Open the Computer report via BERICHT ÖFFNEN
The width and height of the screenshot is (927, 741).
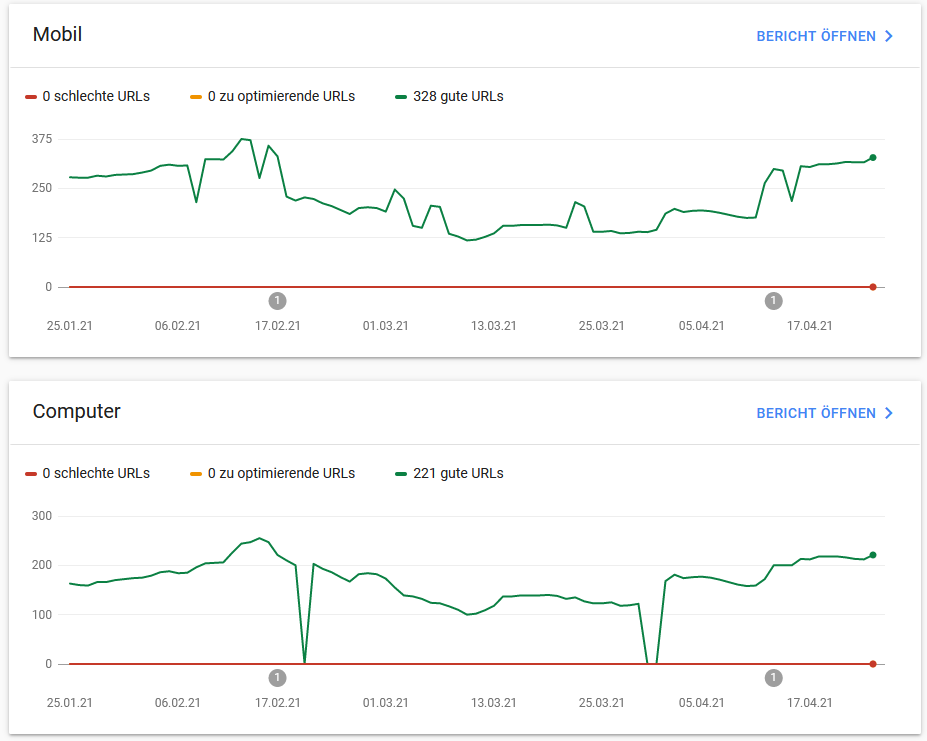815,413
